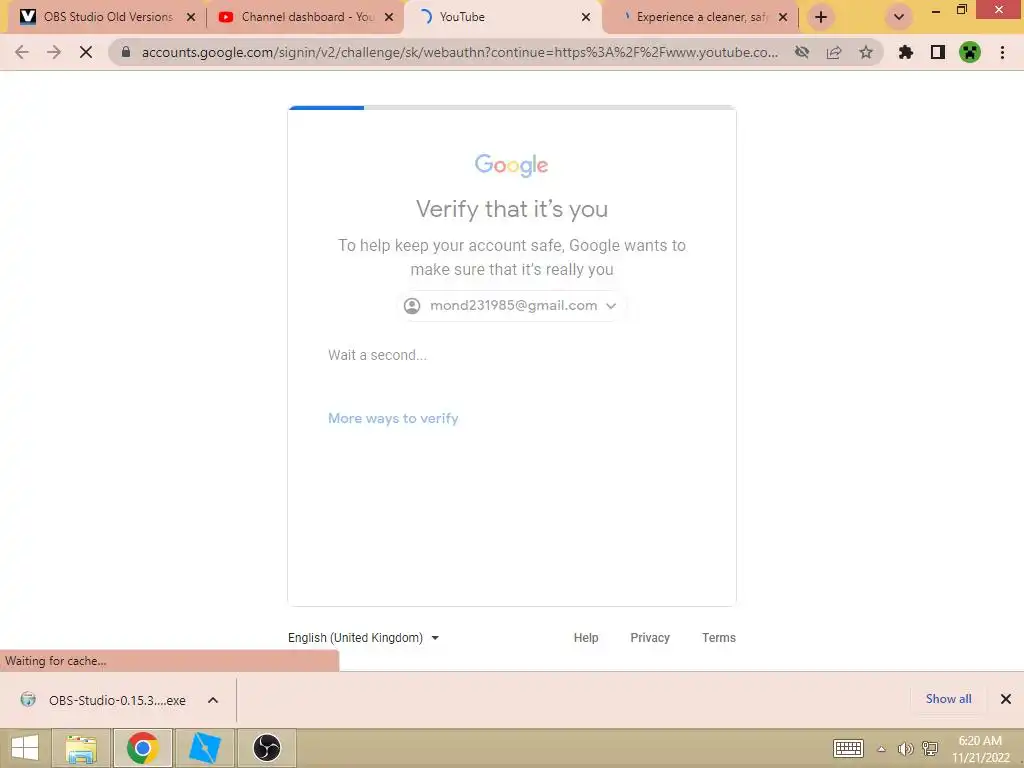Viewport: 1024px width, 768px height.
Task: Close the downloads bar
Action: point(1006,699)
